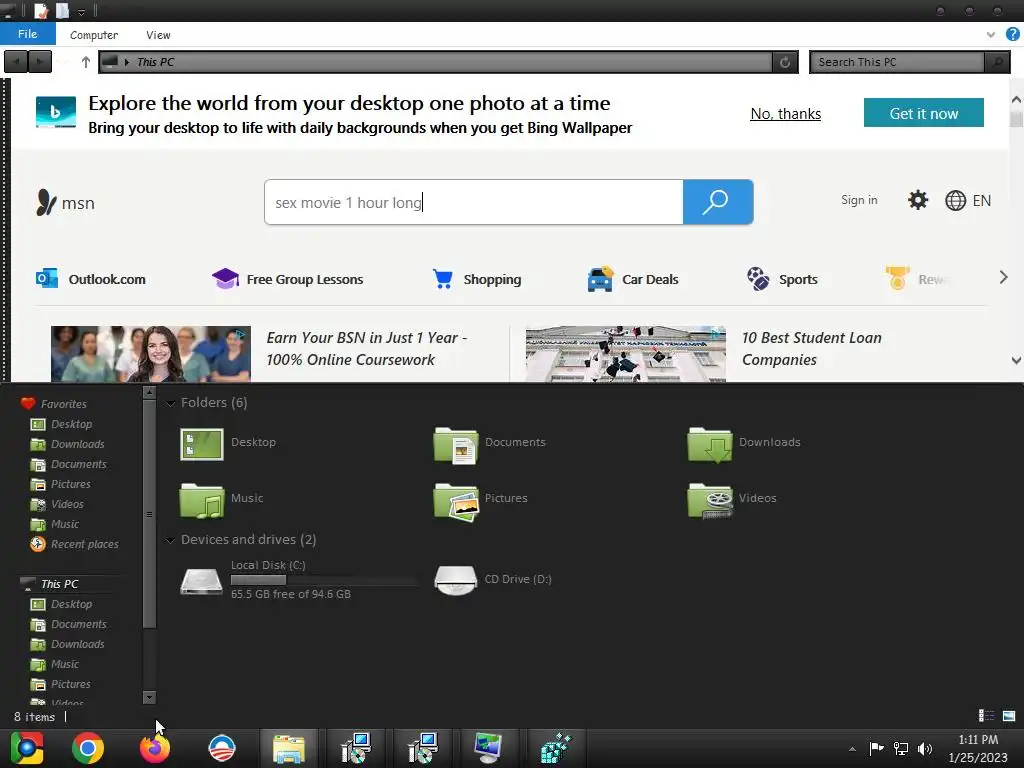Screen dimensions: 1024x768
Task: Click navigation pane scrollbar down arrow
Action: [x=149, y=697]
